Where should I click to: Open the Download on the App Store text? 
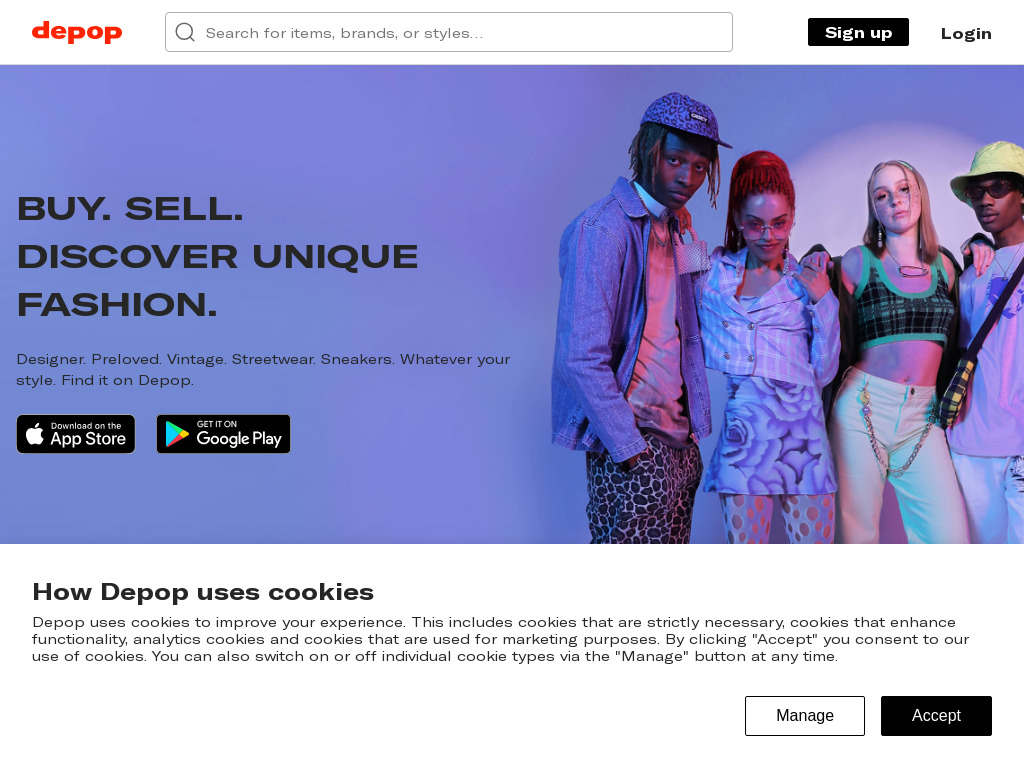(x=88, y=434)
